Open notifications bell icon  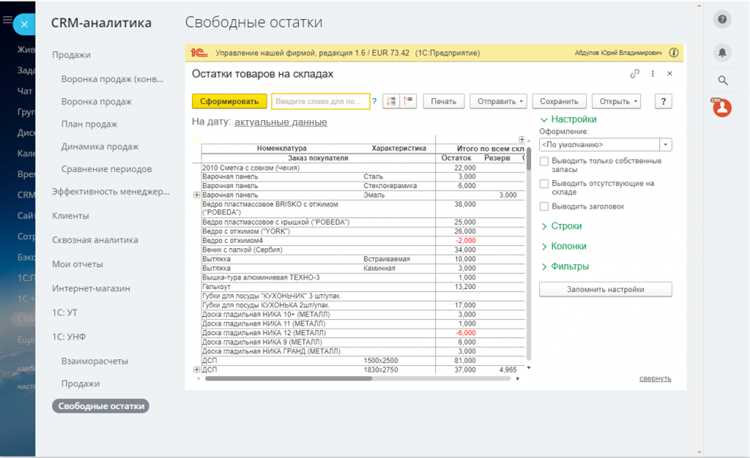[x=722, y=52]
